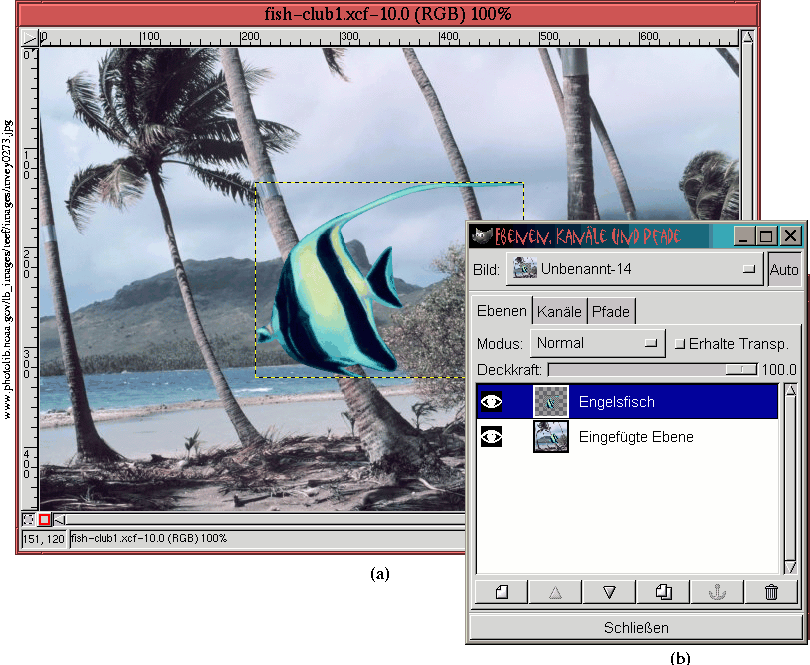
Task: Switch to the Kanäle tab
Action: click(559, 311)
